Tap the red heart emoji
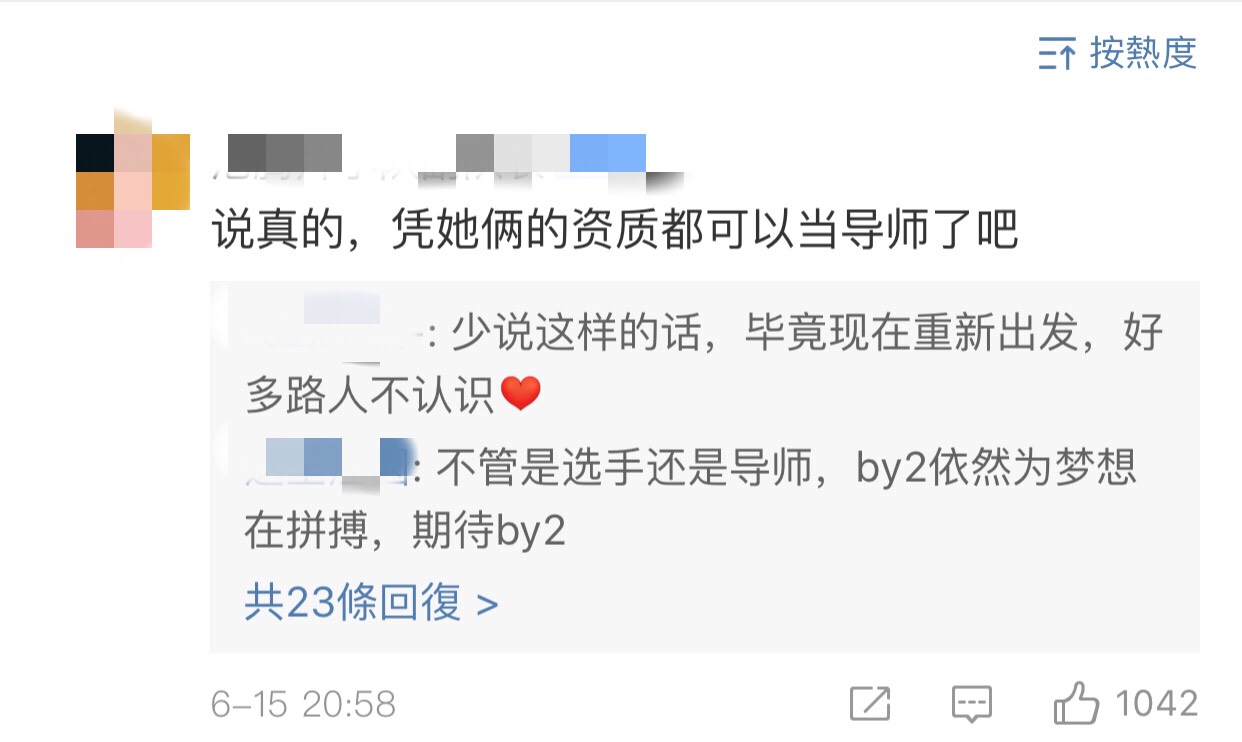 pyautogui.click(x=520, y=394)
